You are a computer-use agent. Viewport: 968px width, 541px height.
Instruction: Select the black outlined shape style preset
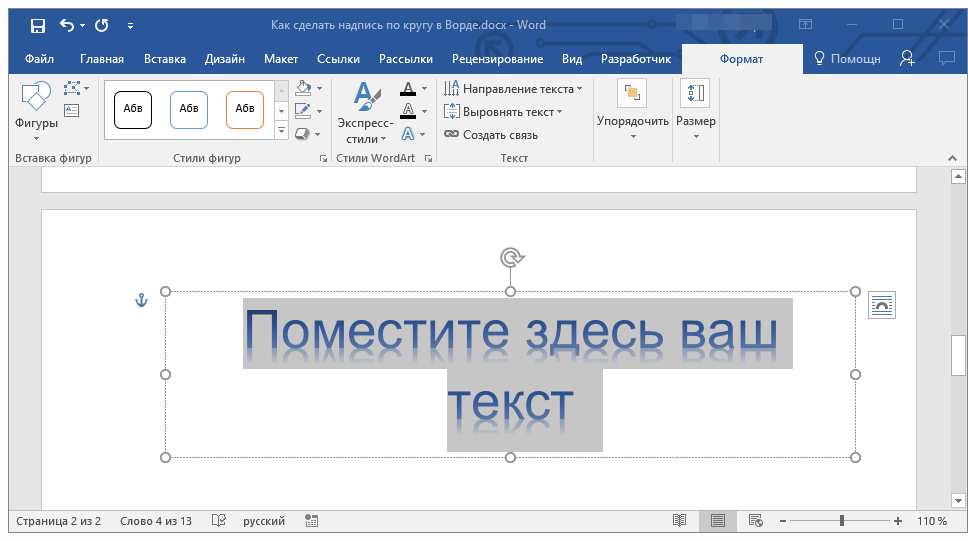[133, 109]
